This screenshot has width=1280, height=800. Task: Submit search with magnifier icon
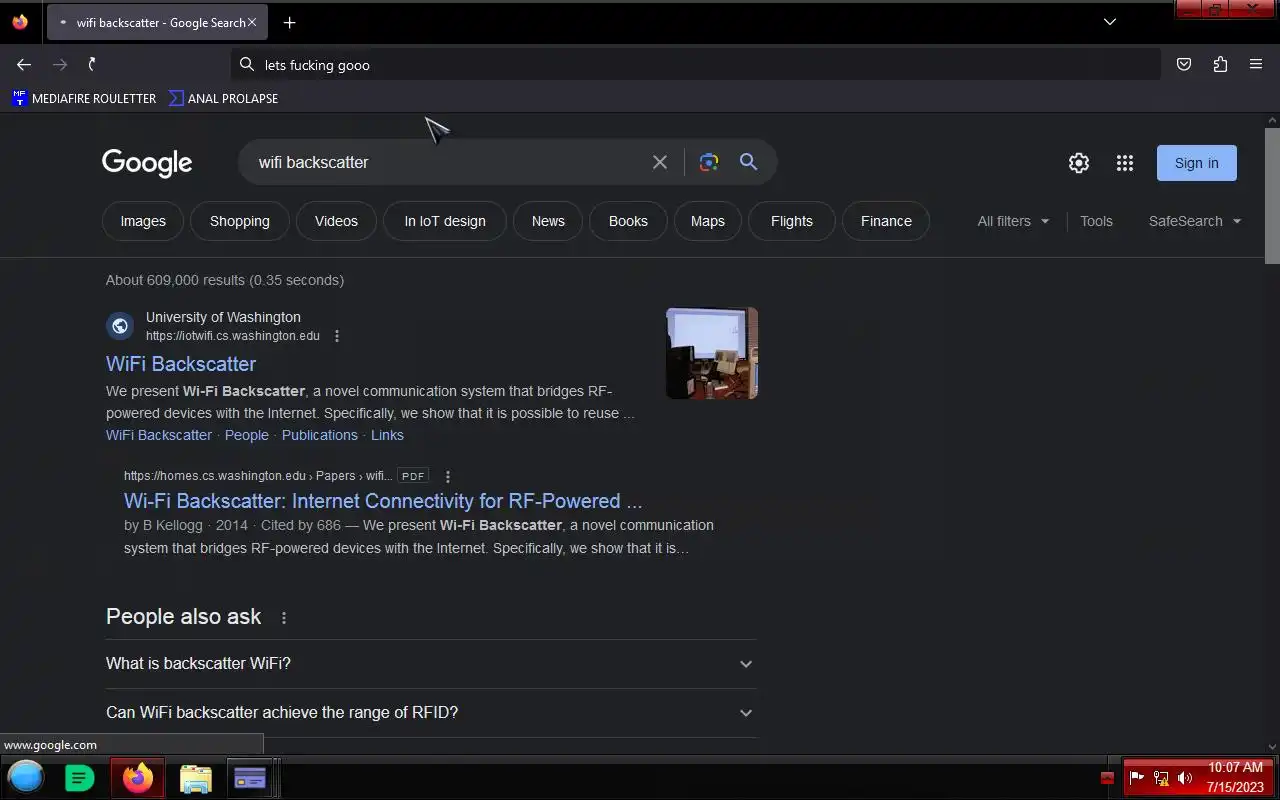(x=748, y=162)
